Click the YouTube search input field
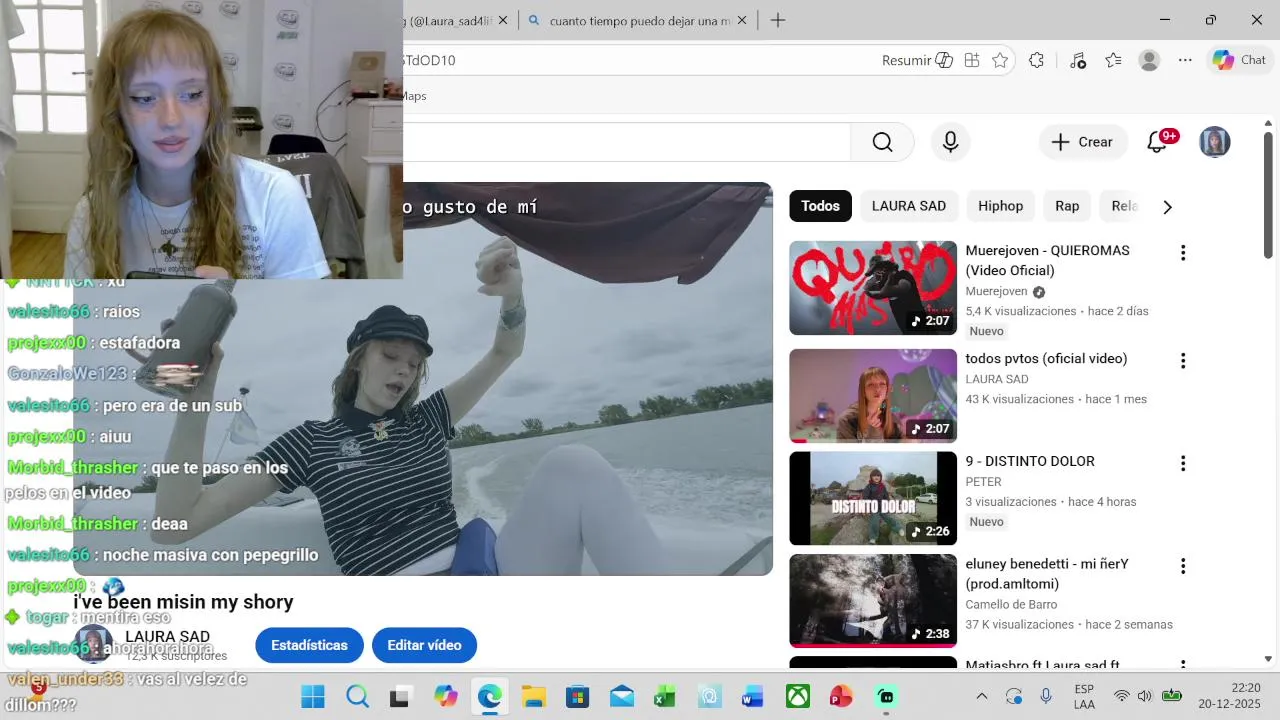 point(626,142)
